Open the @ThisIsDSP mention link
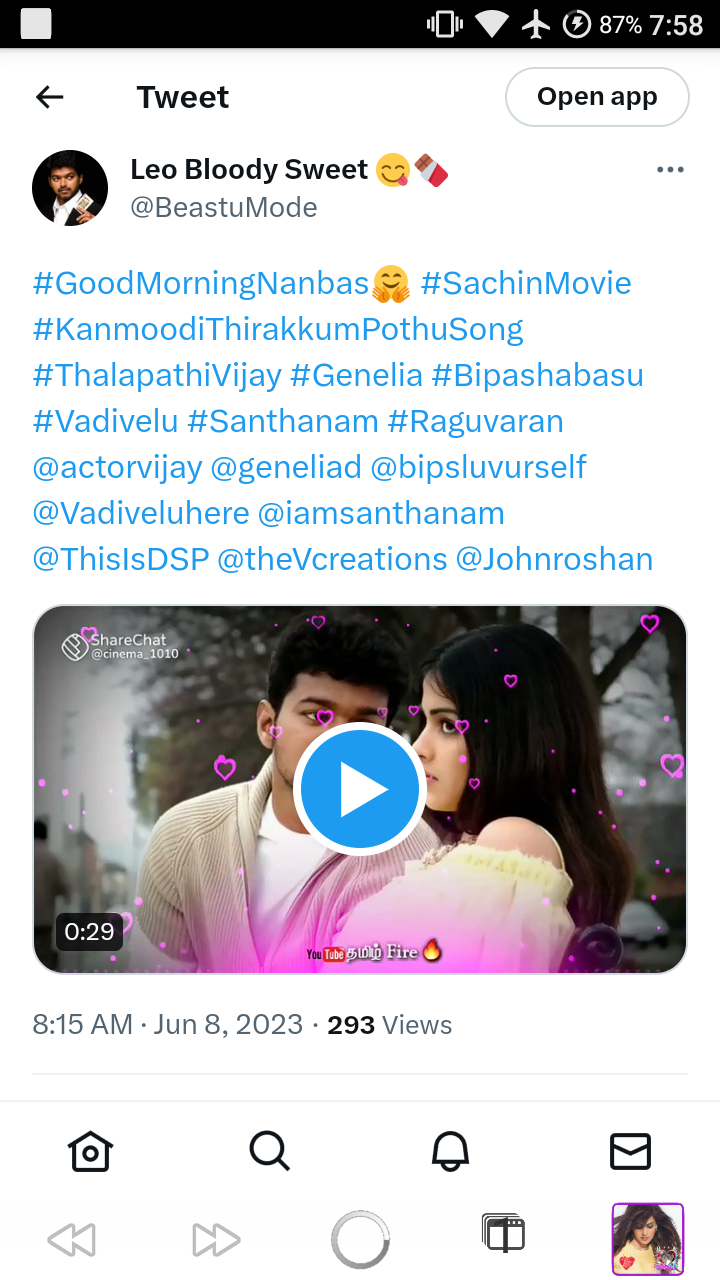 pos(120,559)
